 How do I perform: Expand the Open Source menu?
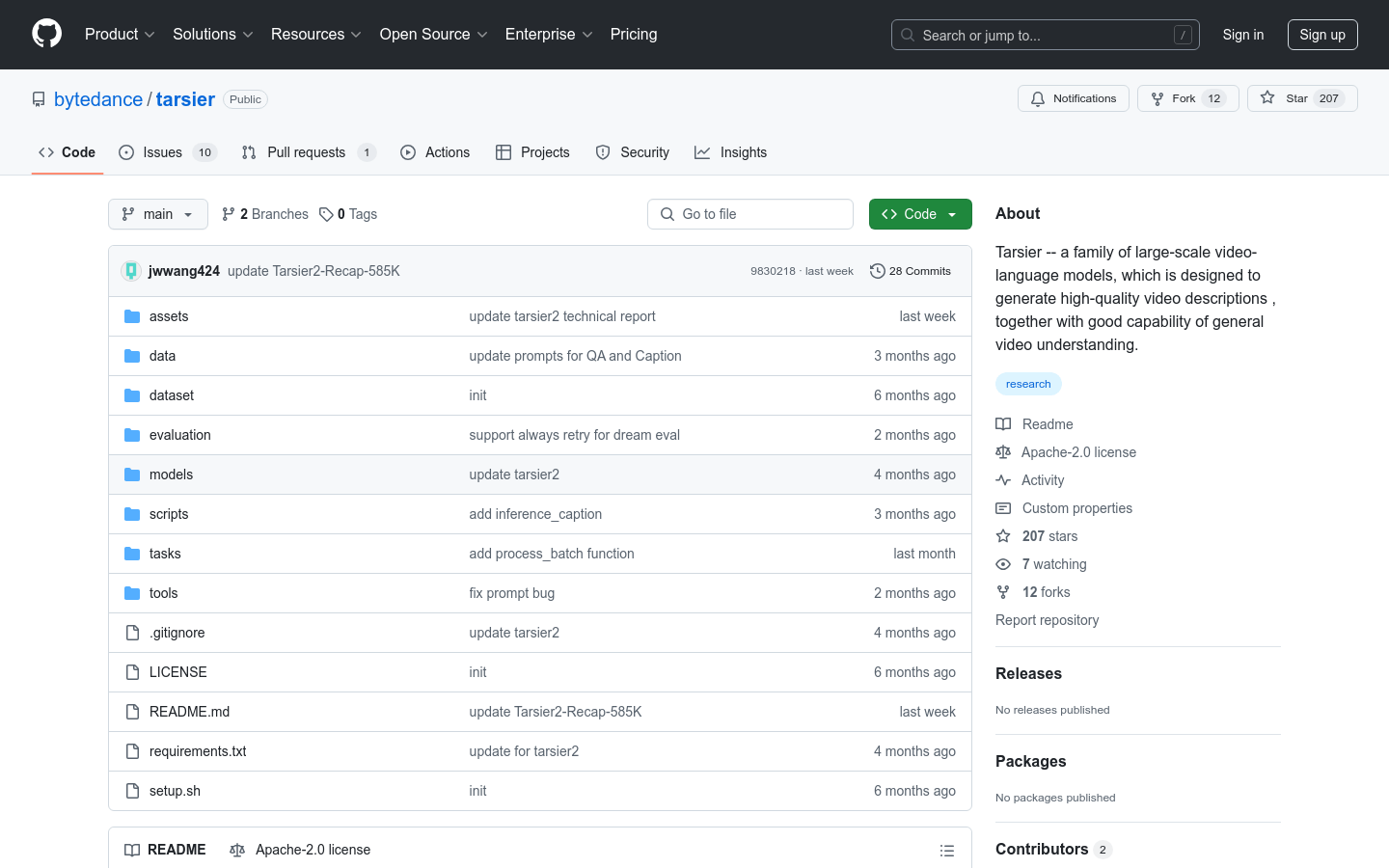[433, 34]
